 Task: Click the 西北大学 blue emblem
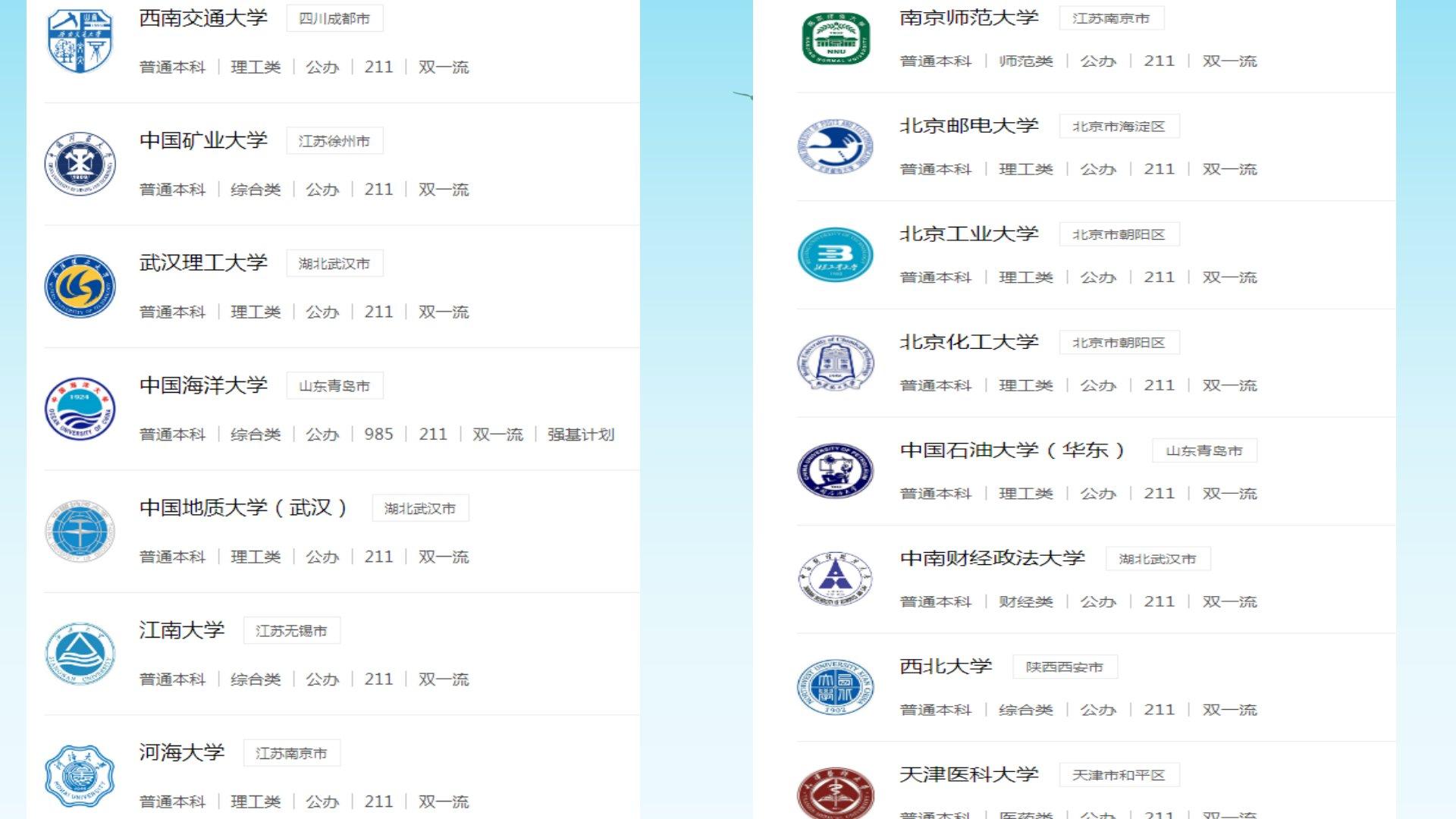(x=835, y=687)
